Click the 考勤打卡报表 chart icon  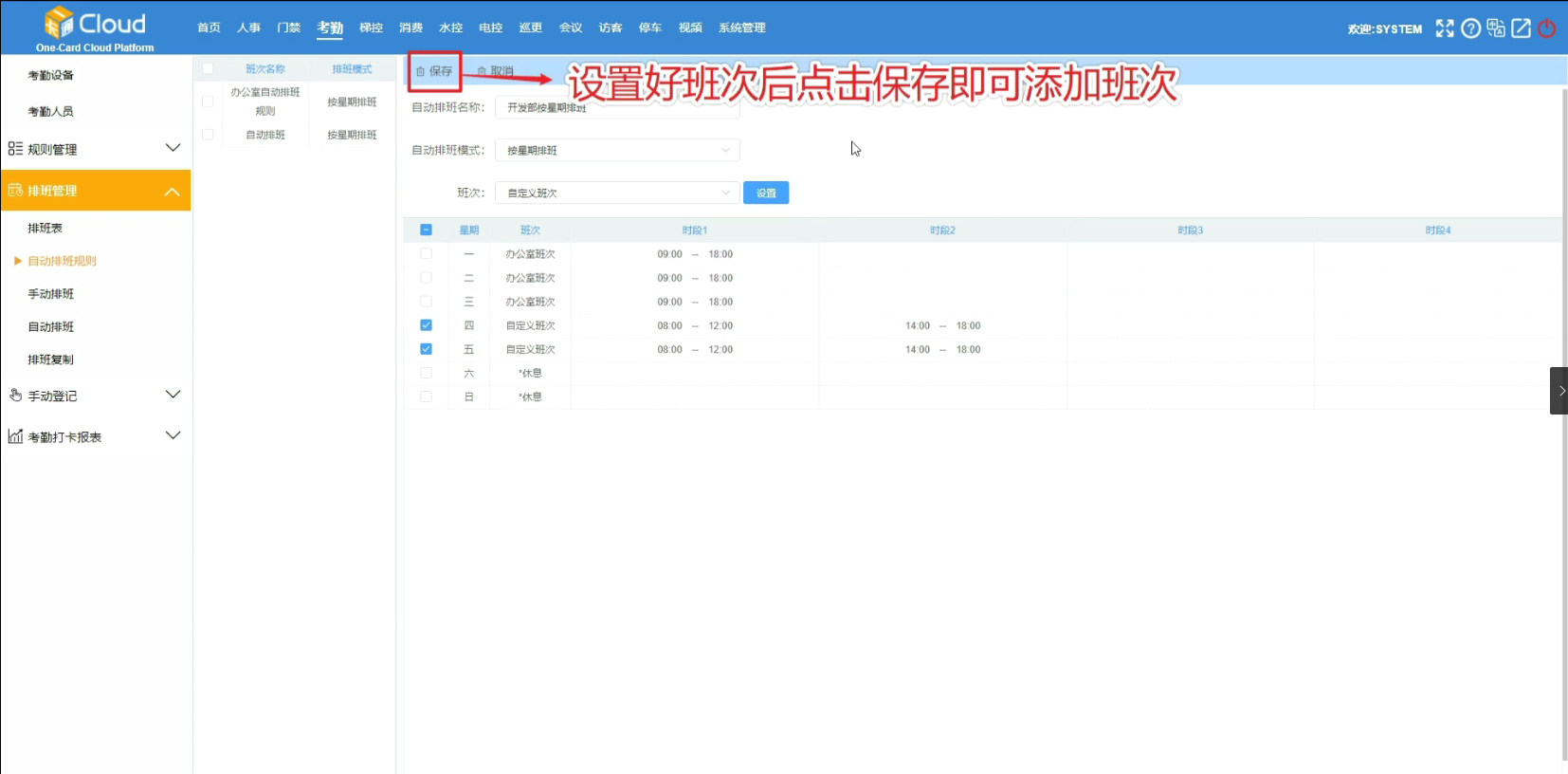tap(15, 436)
